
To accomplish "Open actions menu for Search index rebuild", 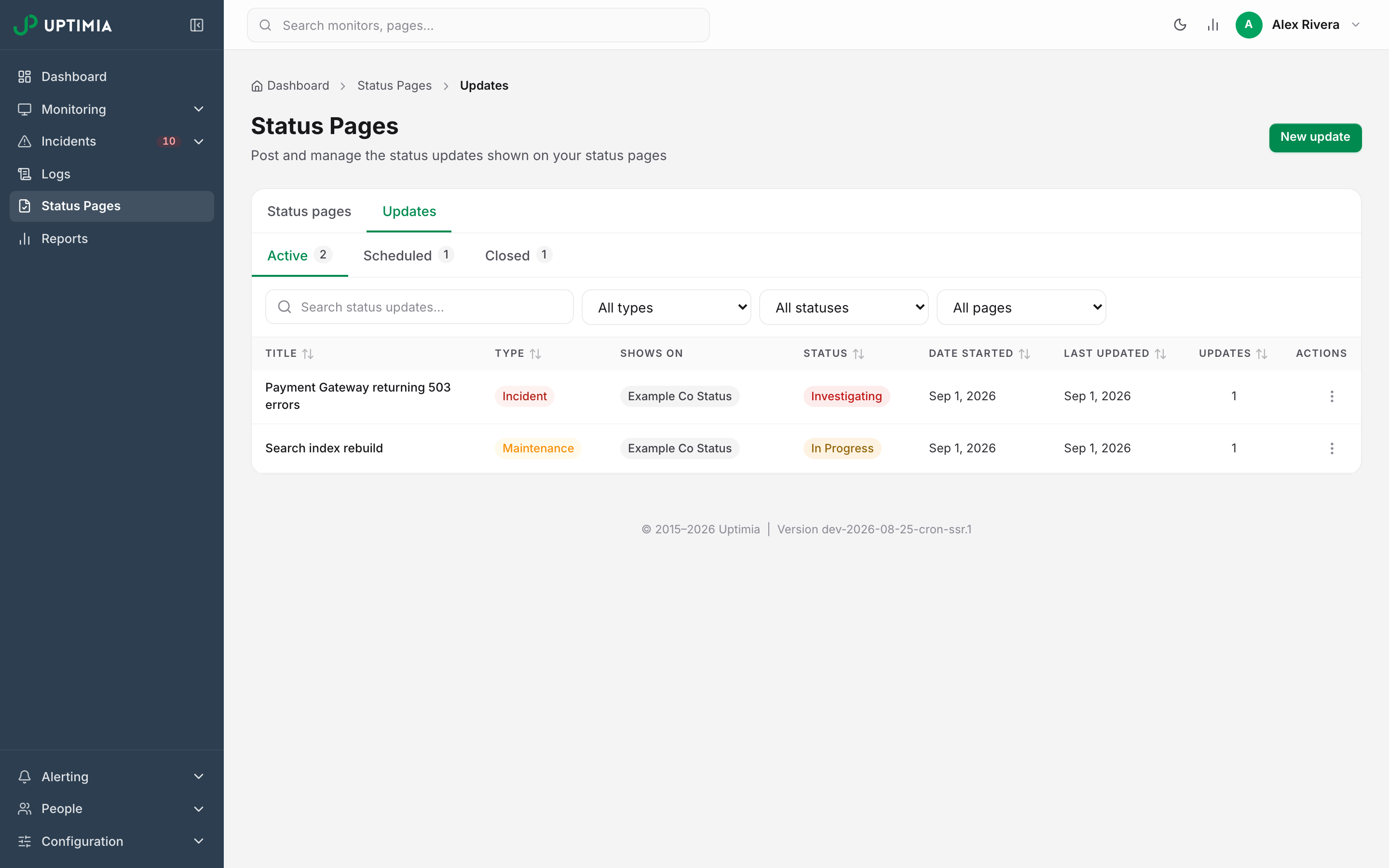I will pyautogui.click(x=1332, y=448).
